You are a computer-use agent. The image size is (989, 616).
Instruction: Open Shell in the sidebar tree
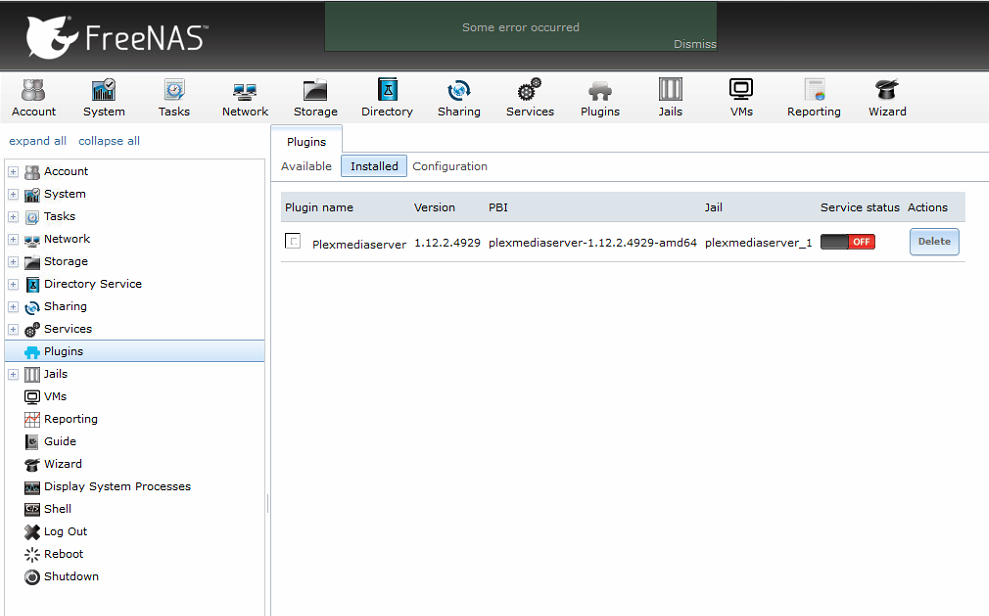click(x=57, y=509)
